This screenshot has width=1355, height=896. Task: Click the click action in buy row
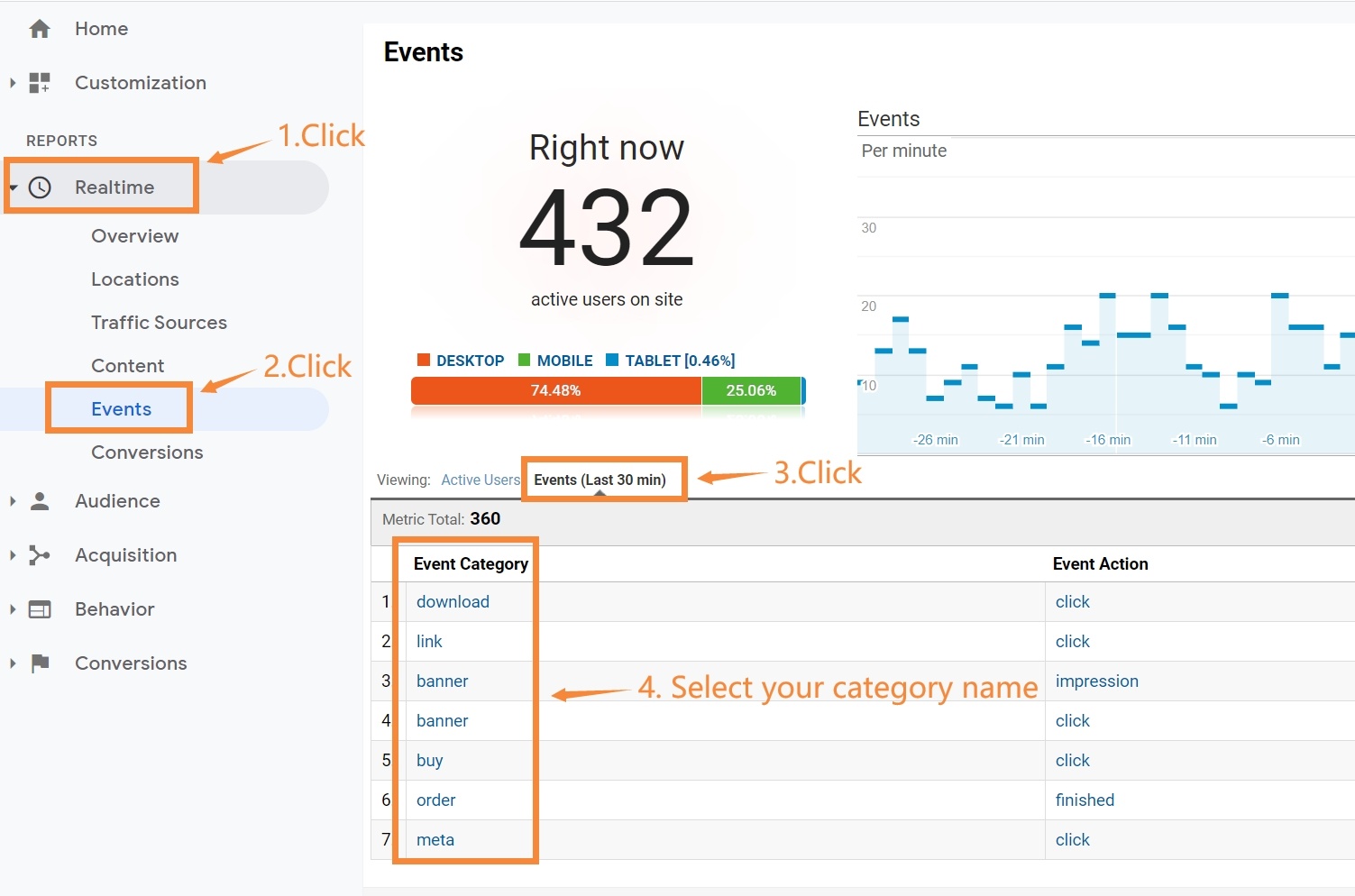(x=1073, y=761)
